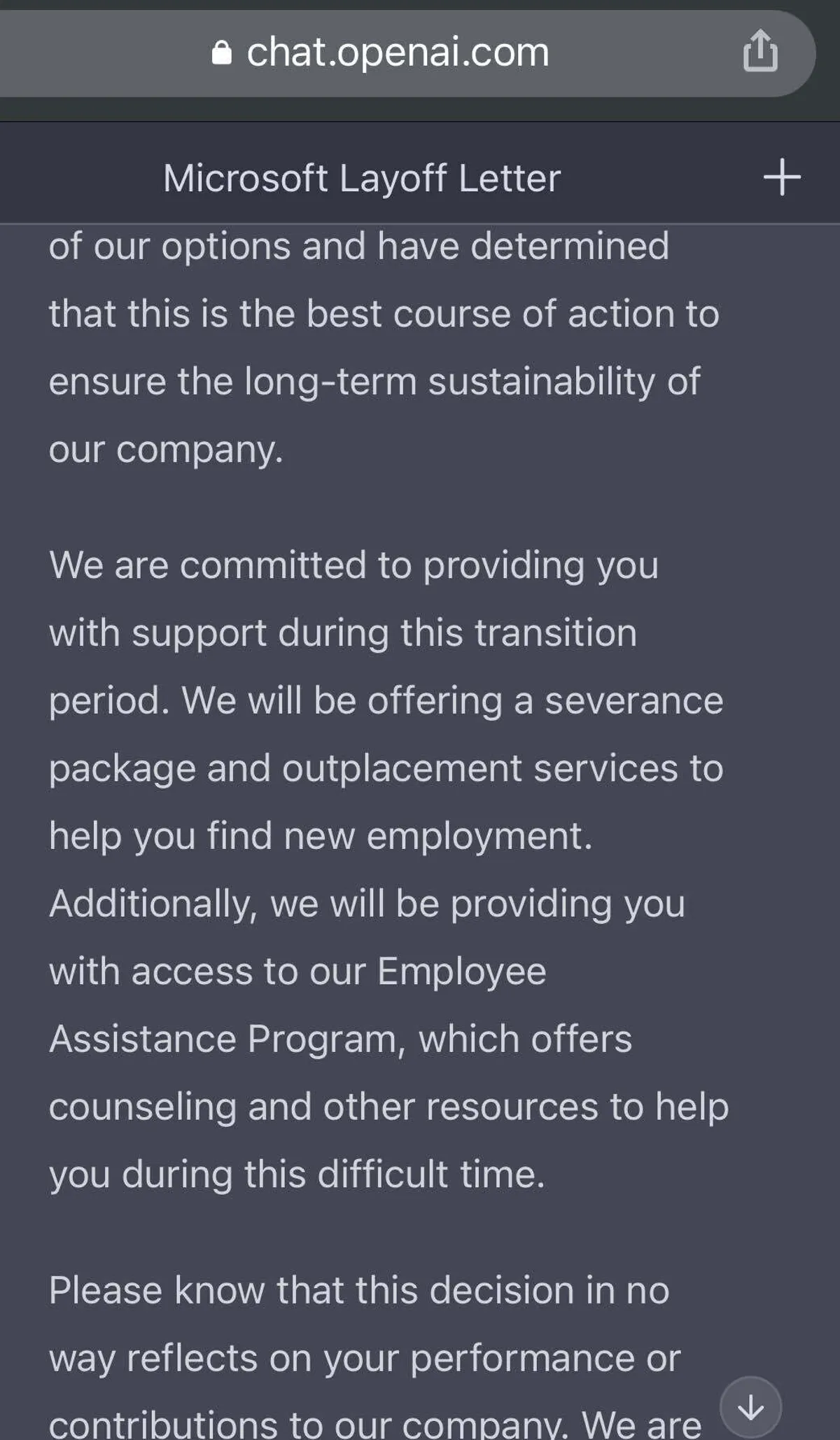Tap the share icon in address bar

tap(759, 51)
